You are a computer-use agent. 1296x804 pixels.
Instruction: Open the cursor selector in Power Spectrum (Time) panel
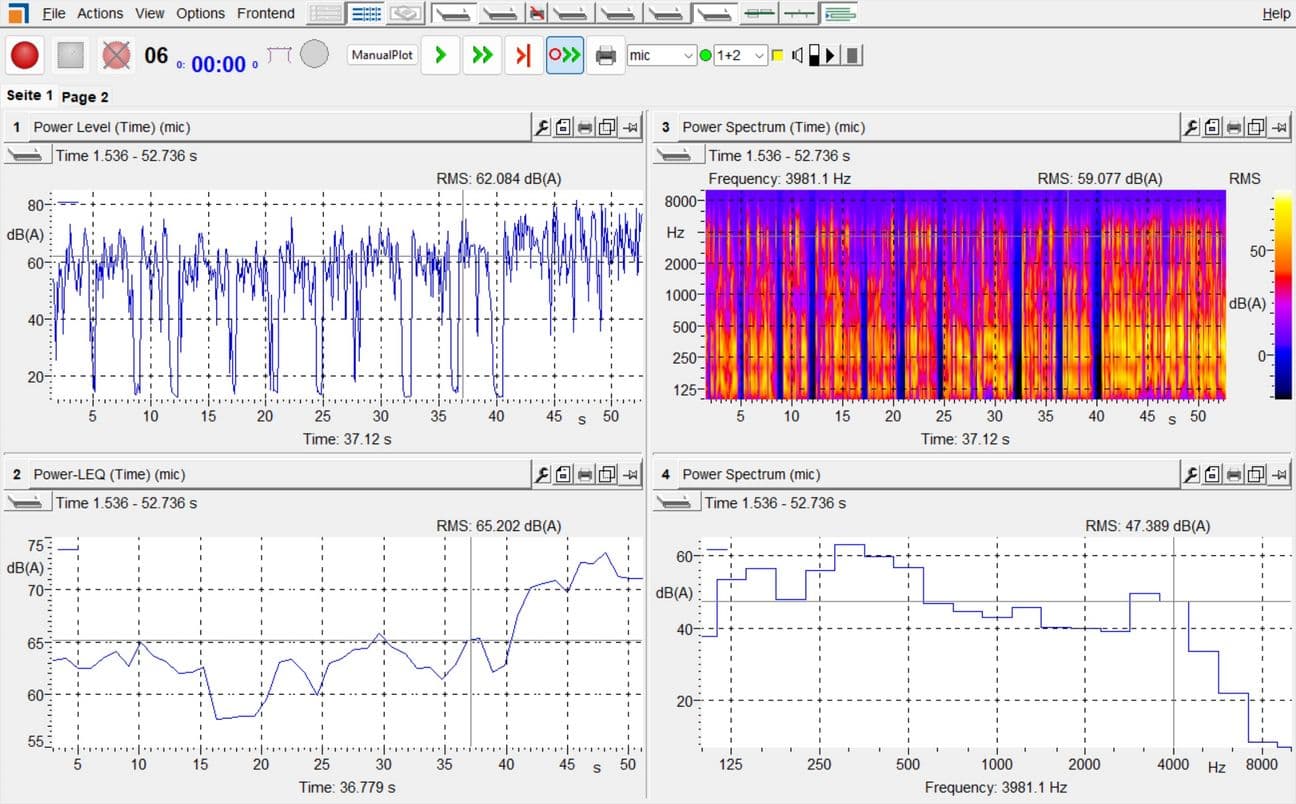677,155
